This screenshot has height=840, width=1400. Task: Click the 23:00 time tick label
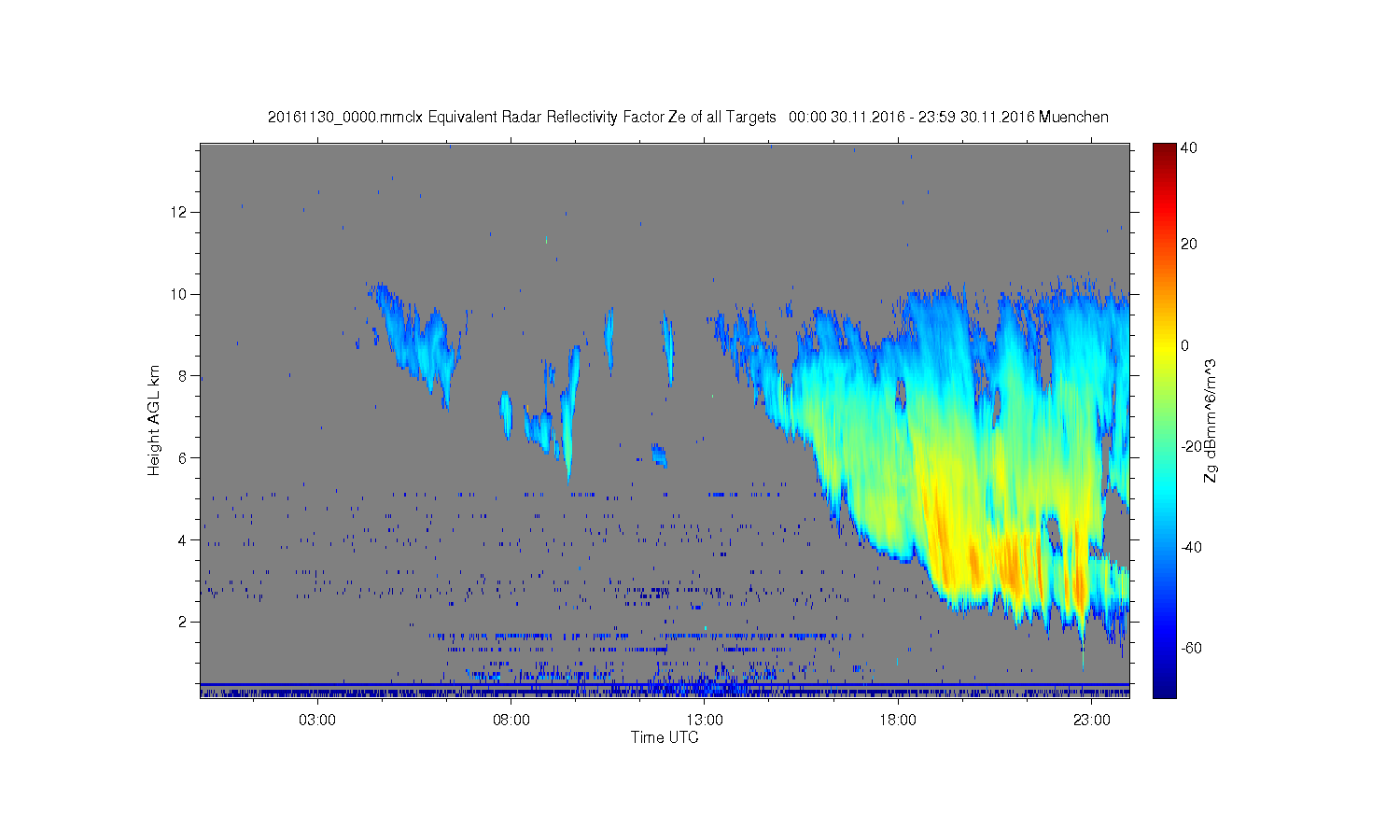pos(1092,721)
